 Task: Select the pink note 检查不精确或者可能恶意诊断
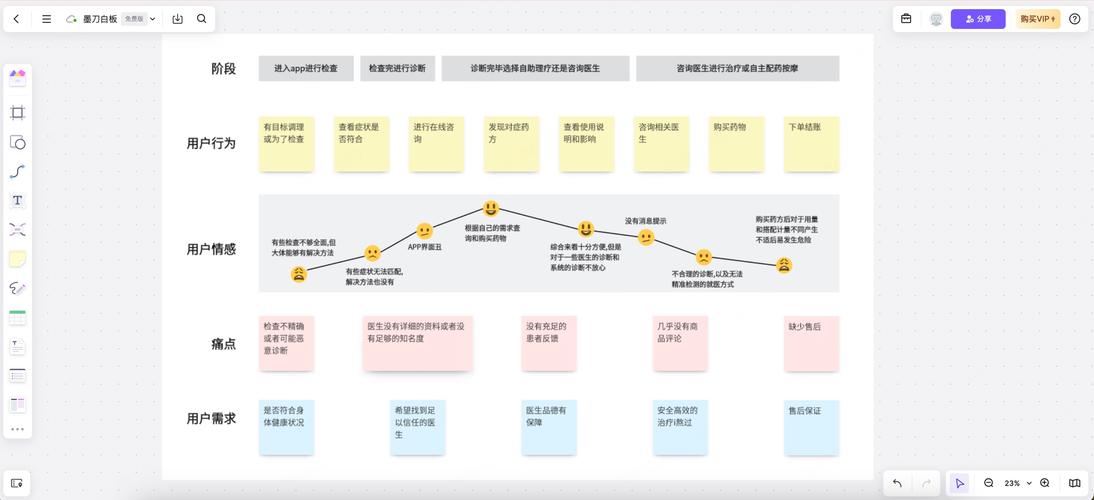[287, 343]
